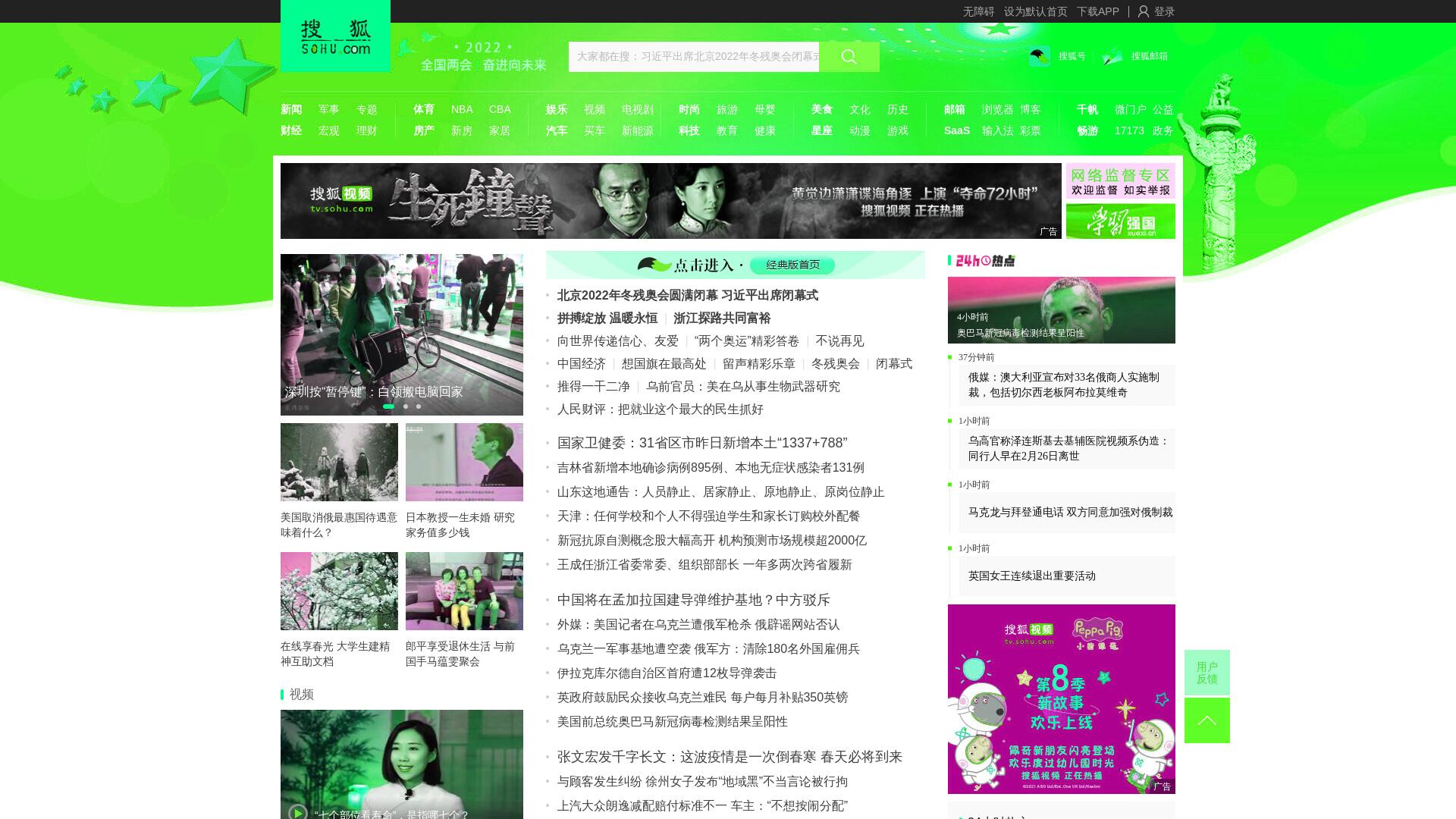This screenshot has height=819, width=1456.
Task: Open 英政府鼓励民众接收乌克兰难民 article
Action: point(703,698)
